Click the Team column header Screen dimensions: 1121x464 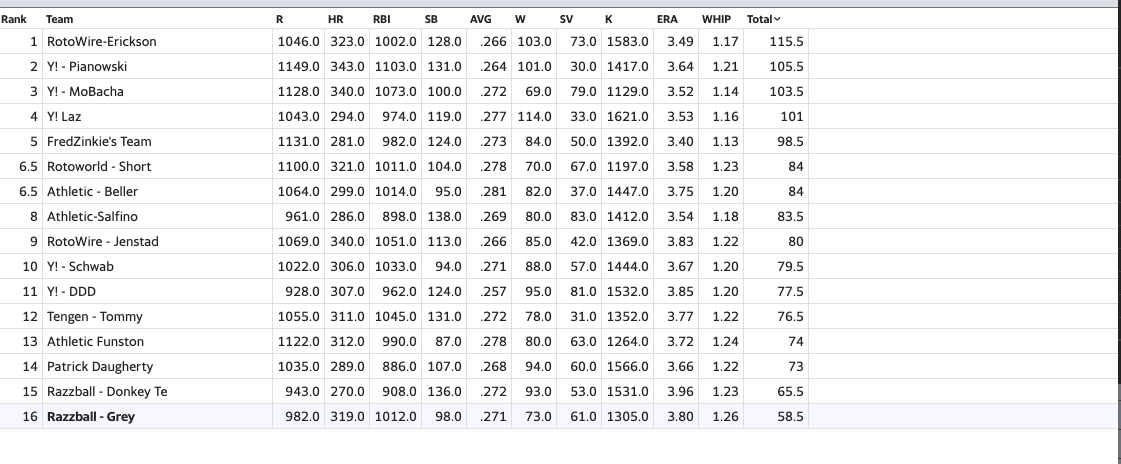(59, 19)
